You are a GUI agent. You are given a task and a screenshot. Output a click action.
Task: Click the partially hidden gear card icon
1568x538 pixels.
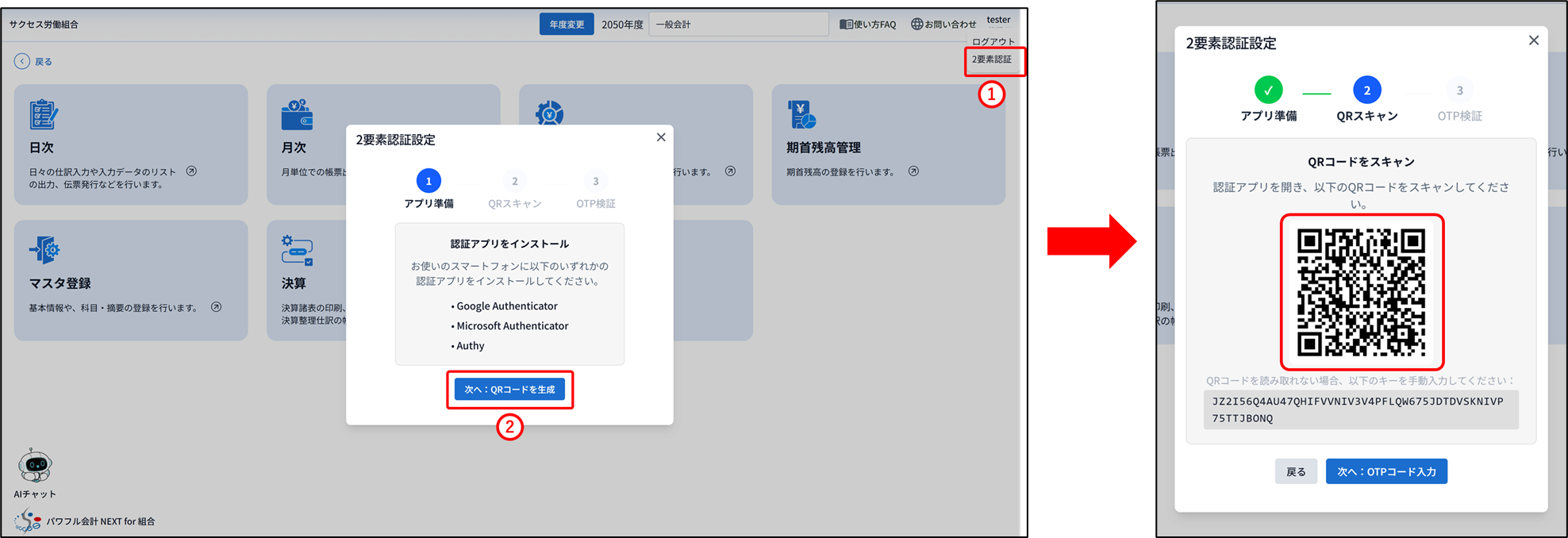click(x=549, y=113)
